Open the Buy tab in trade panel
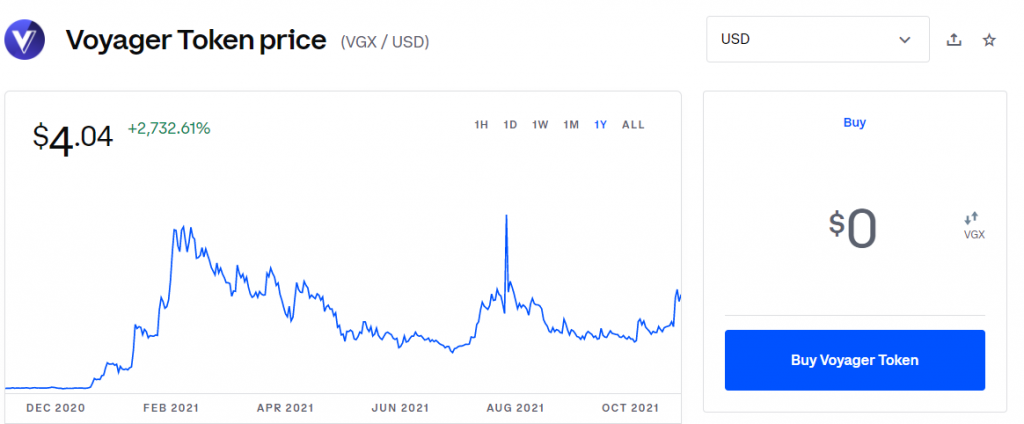Viewport: 1024px width, 424px height. tap(854, 123)
